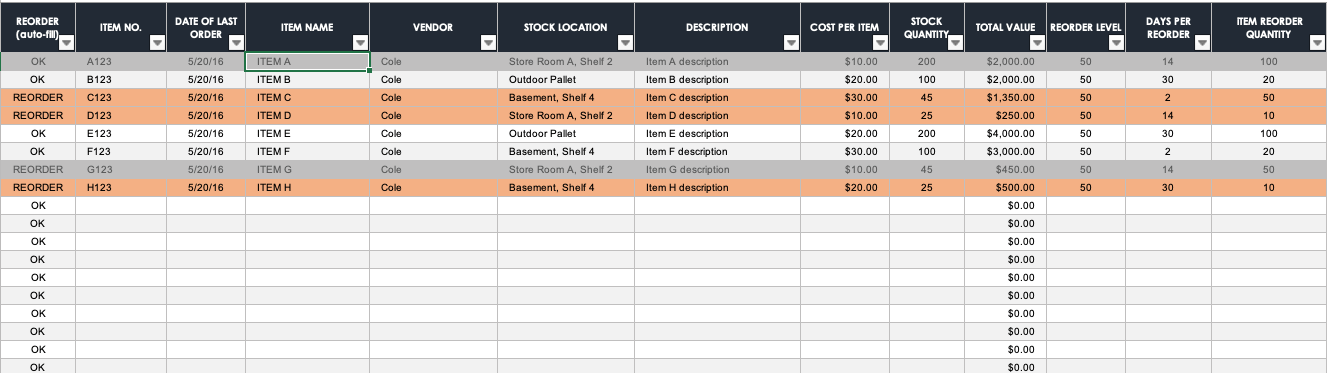Select the selected ITEM A name cell
Image resolution: width=1327 pixels, height=373 pixels.
pos(307,62)
